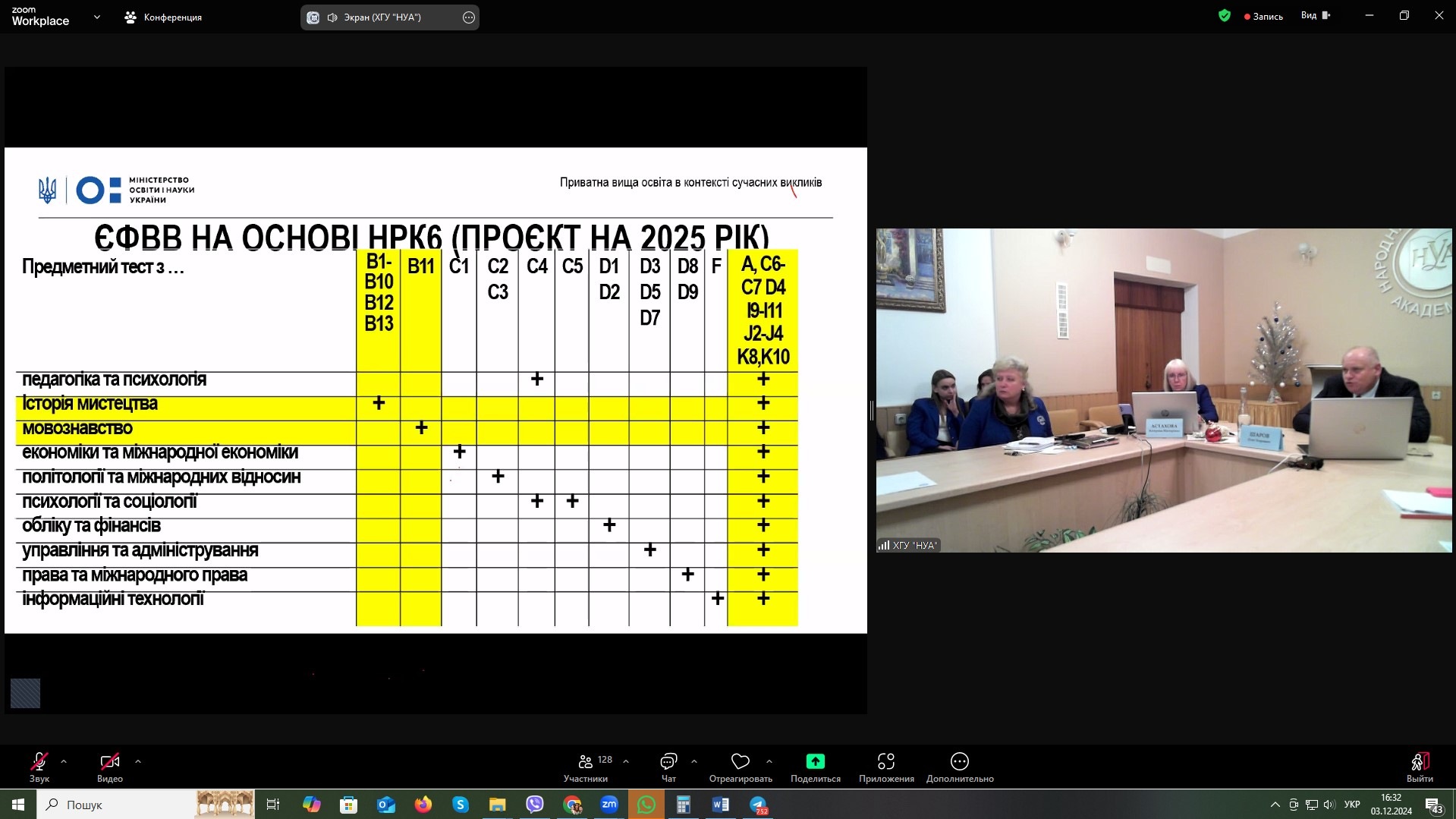Image resolution: width=1456 pixels, height=819 pixels.
Task: Show hidden system tray icons
Action: (x=1275, y=805)
